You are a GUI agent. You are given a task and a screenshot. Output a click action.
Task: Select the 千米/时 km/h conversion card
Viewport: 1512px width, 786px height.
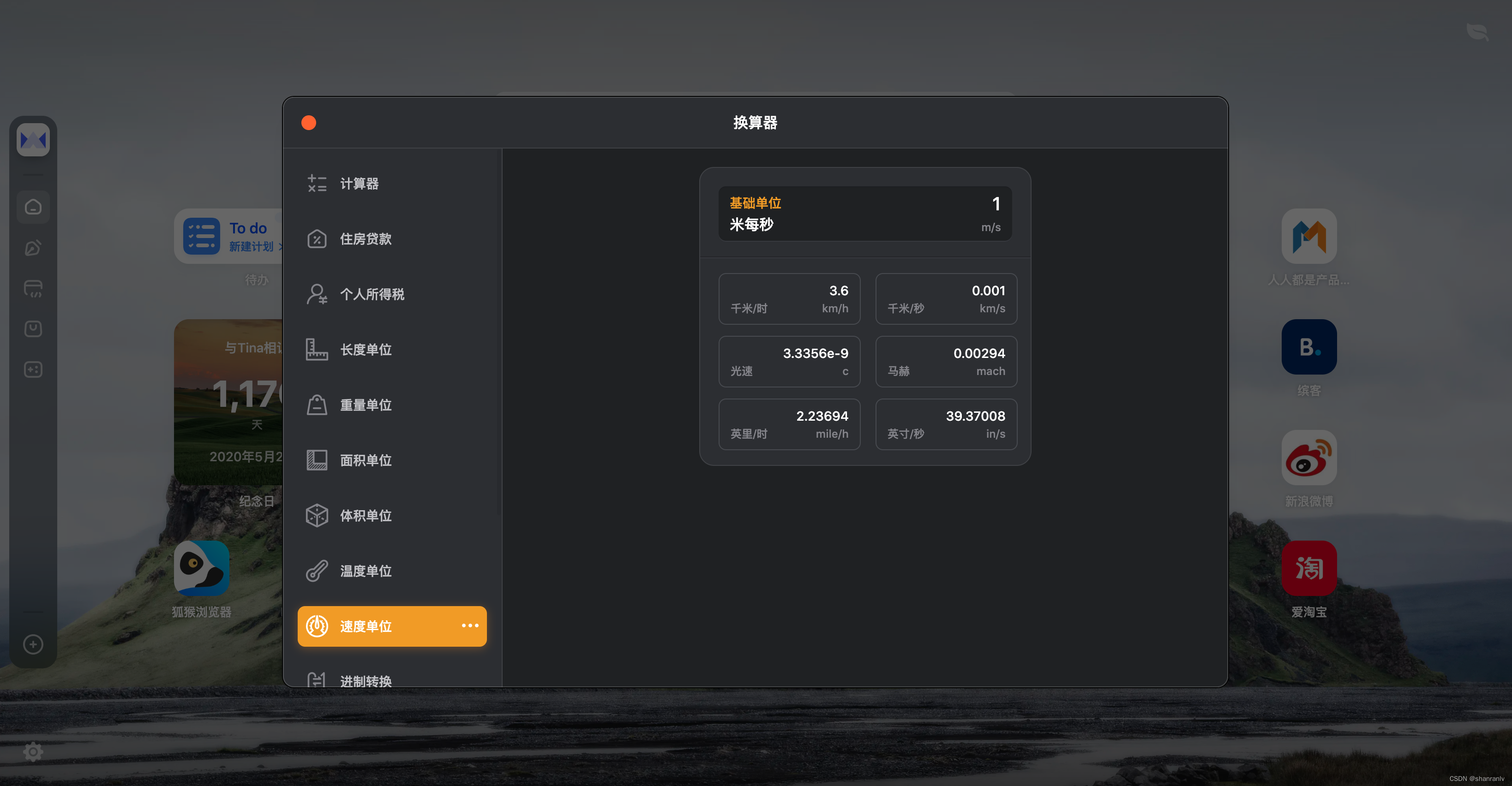[789, 298]
